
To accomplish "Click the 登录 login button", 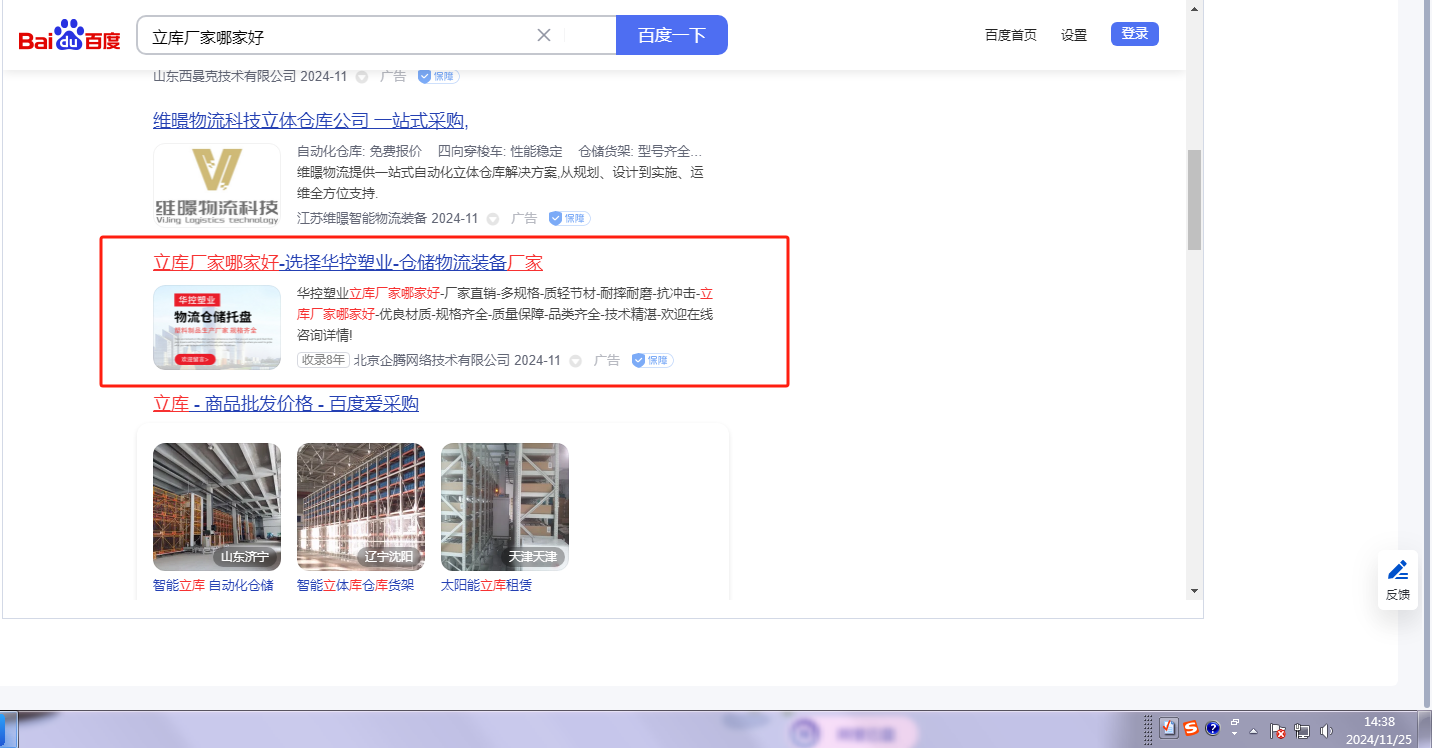I will tap(1134, 34).
